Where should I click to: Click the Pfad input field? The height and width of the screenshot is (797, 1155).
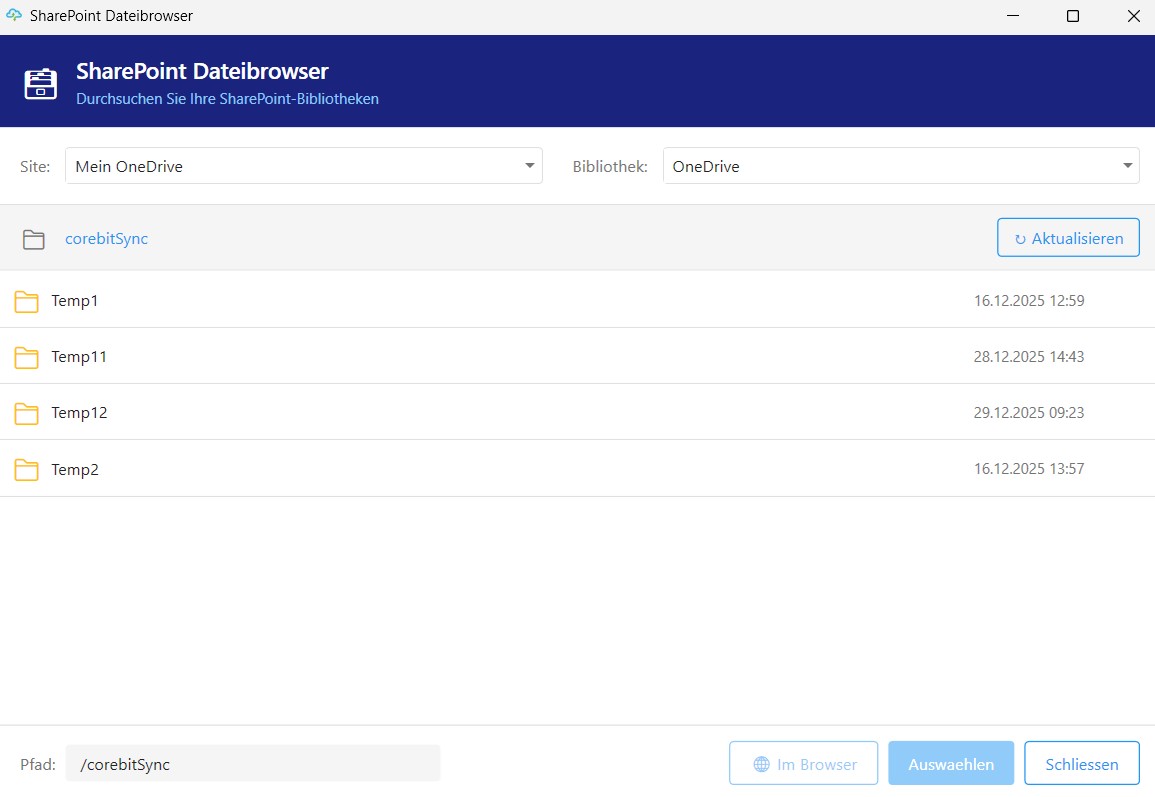[255, 763]
